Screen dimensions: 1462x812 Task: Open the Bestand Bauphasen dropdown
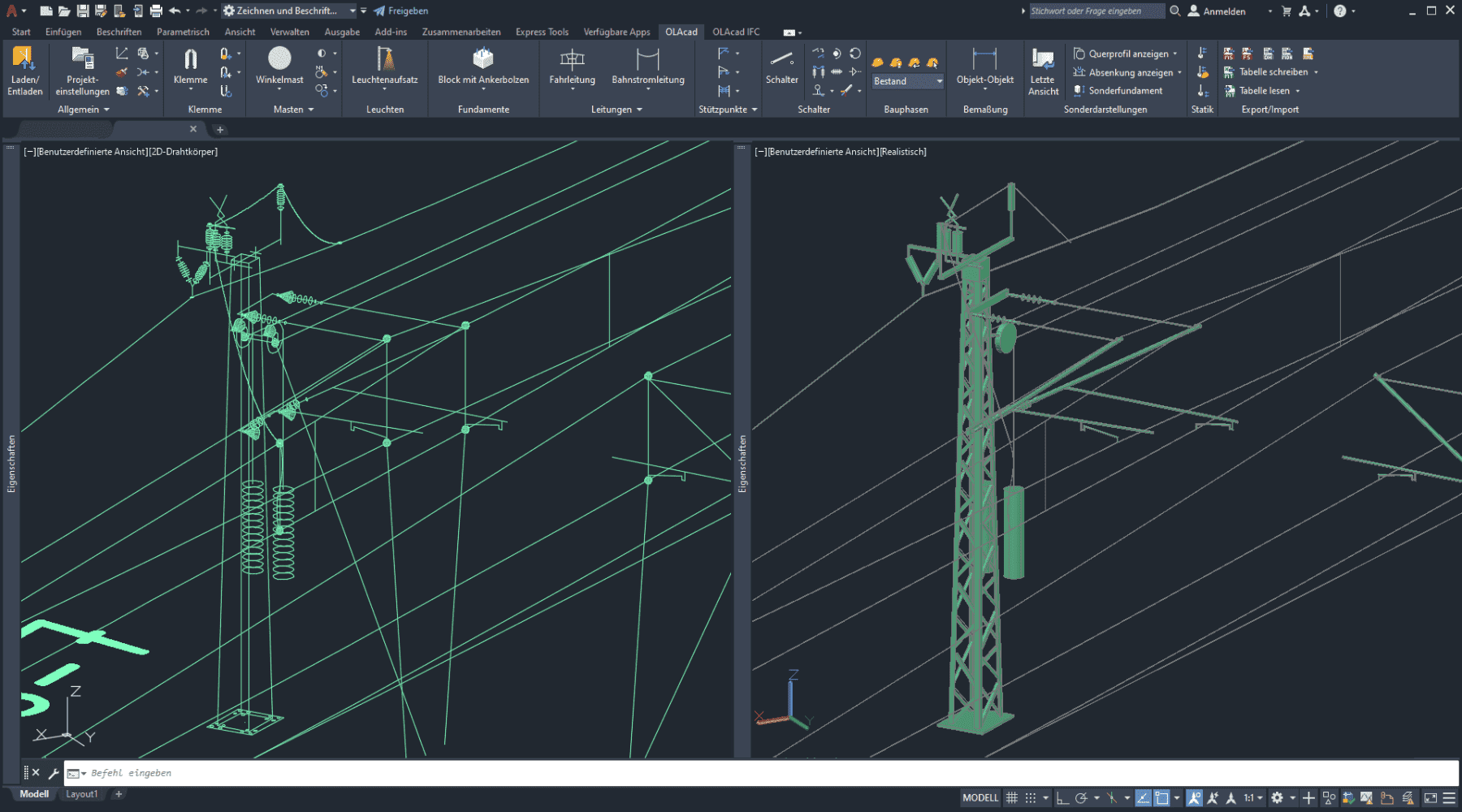tap(939, 81)
